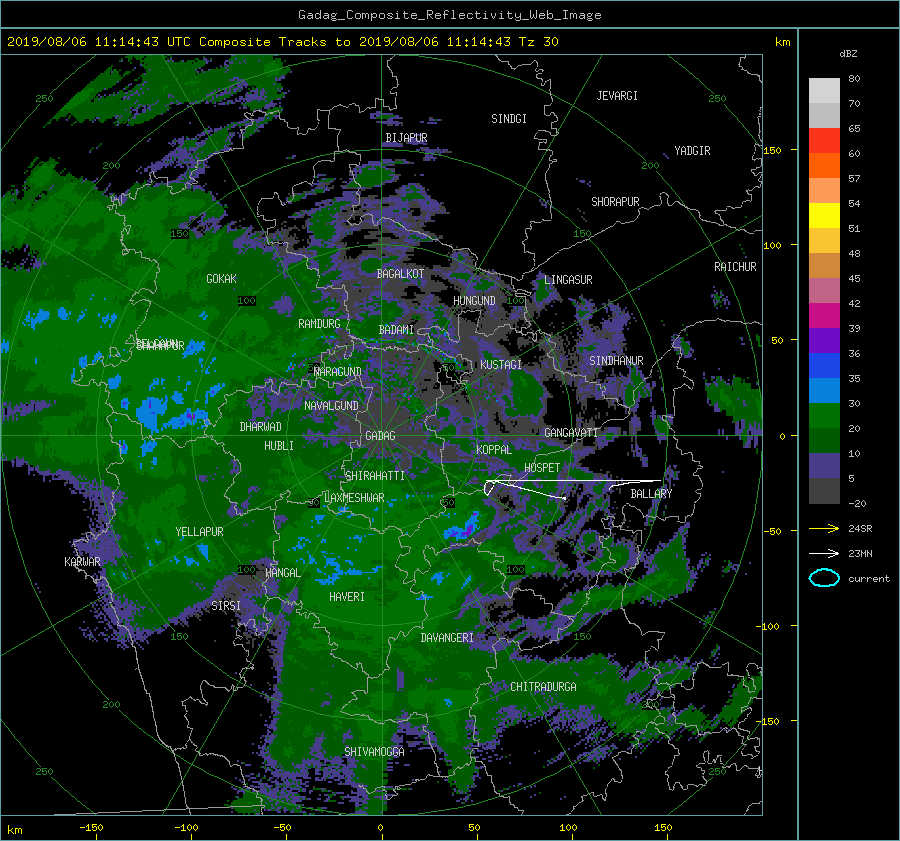
Task: Click the KOPPAL town label
Action: (494, 450)
